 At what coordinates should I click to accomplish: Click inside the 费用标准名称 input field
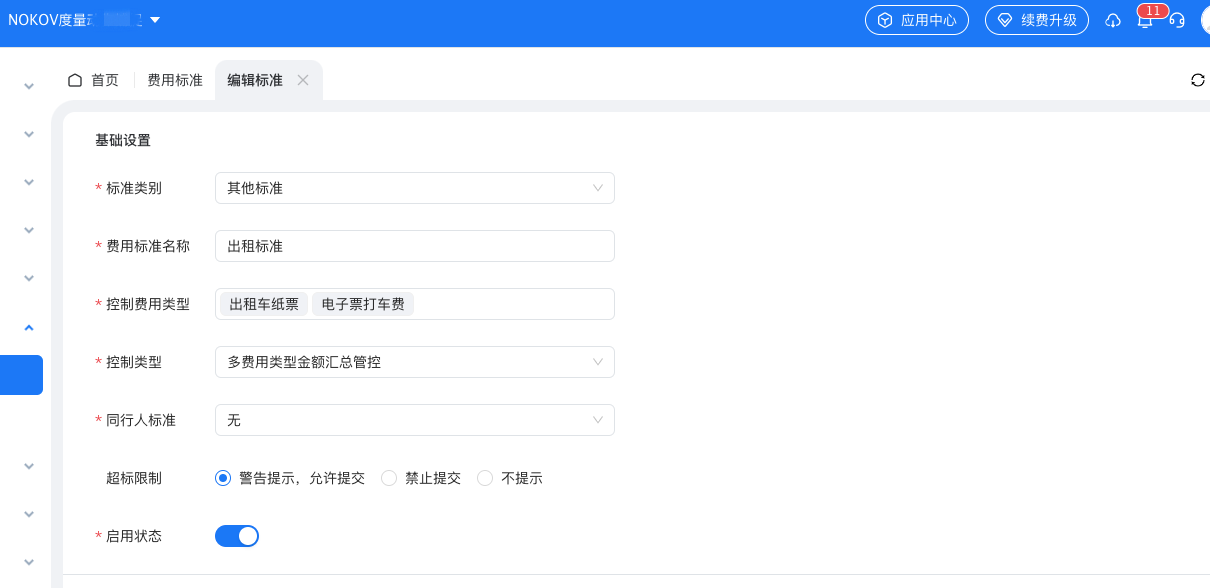[x=414, y=246]
